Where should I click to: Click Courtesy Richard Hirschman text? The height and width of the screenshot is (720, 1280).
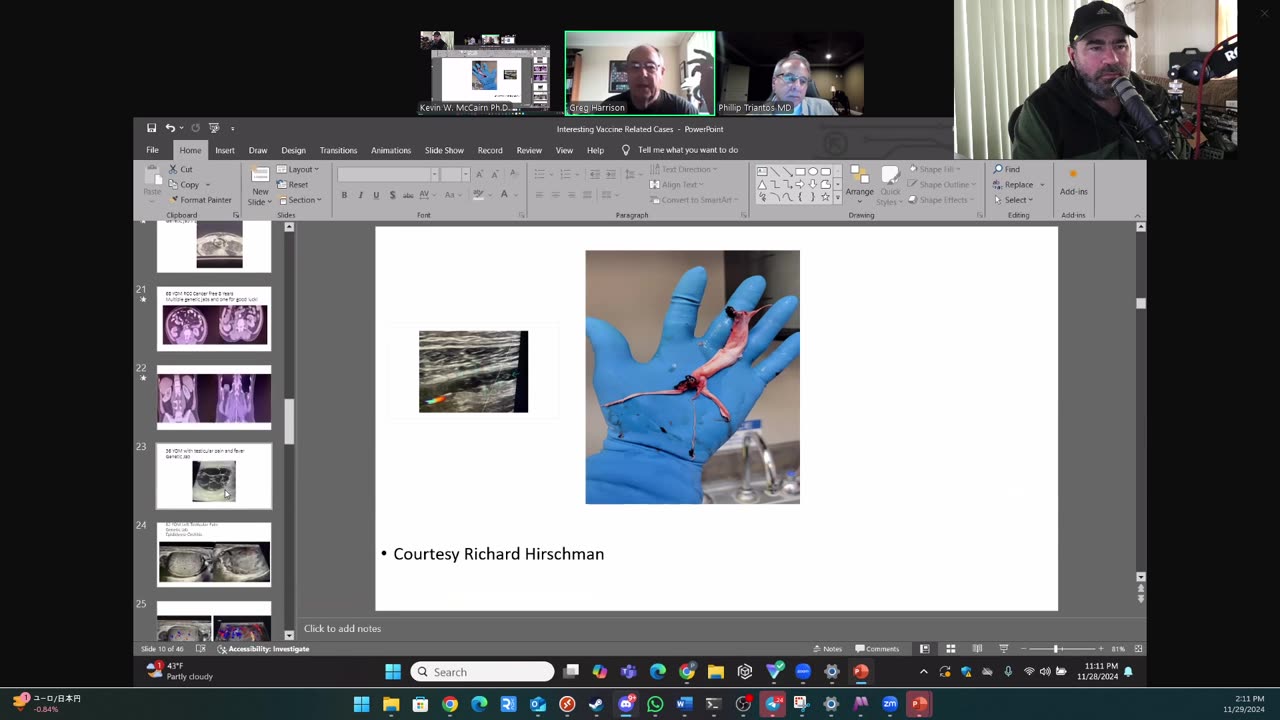tap(499, 554)
